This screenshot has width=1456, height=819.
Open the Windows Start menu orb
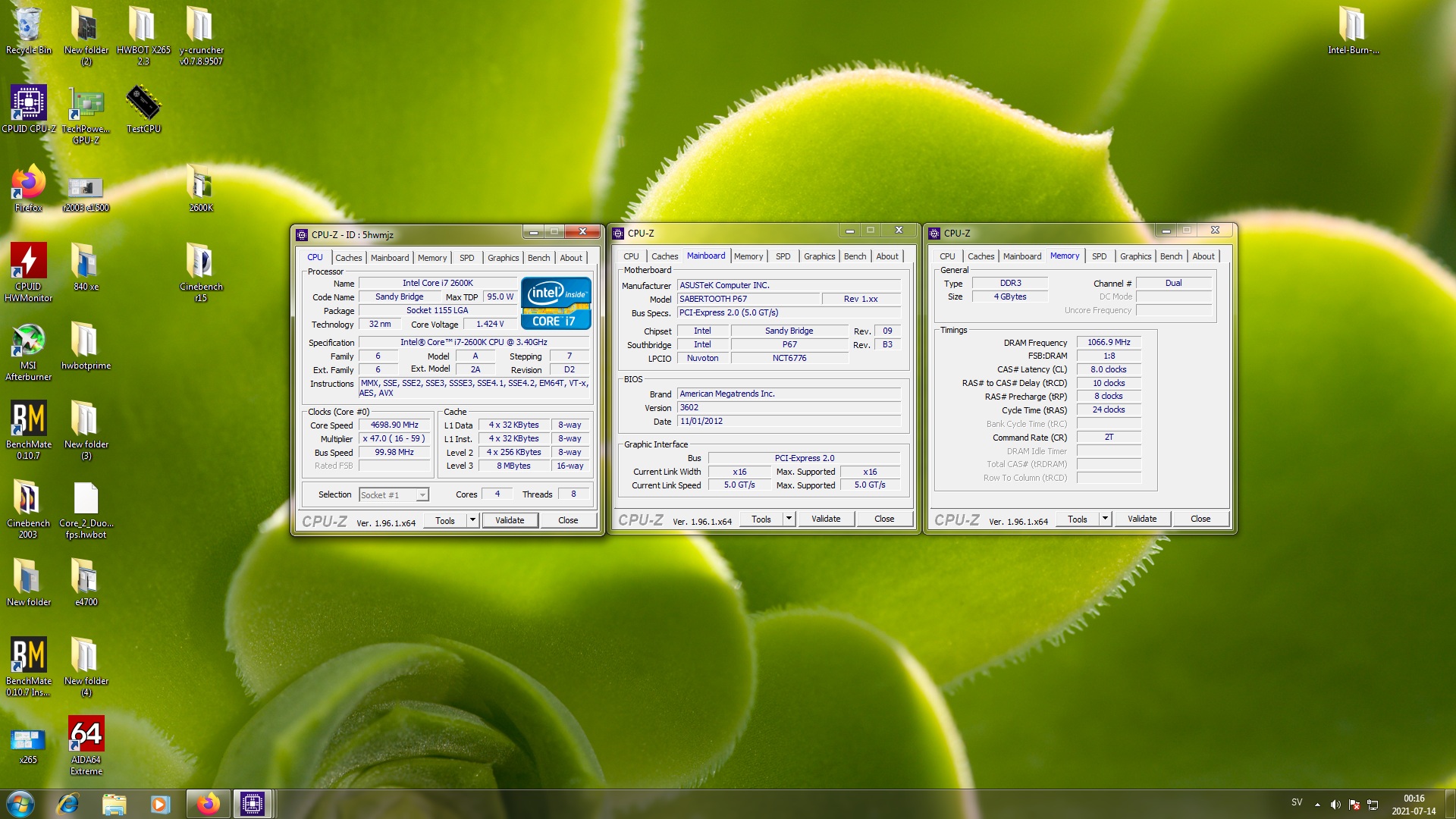[20, 803]
